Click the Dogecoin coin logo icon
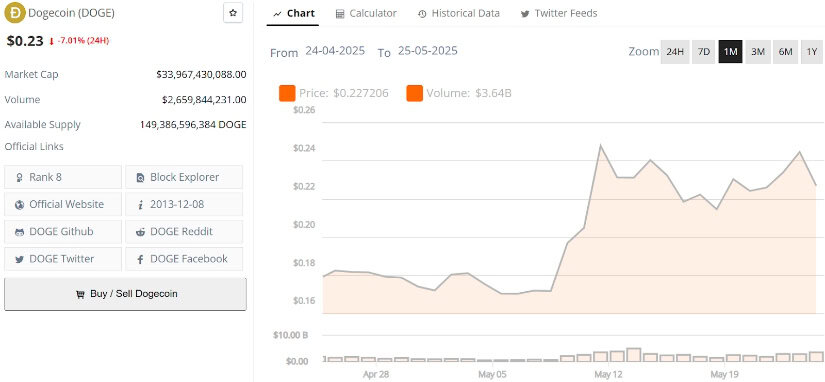The height and width of the screenshot is (382, 825). (x=15, y=13)
